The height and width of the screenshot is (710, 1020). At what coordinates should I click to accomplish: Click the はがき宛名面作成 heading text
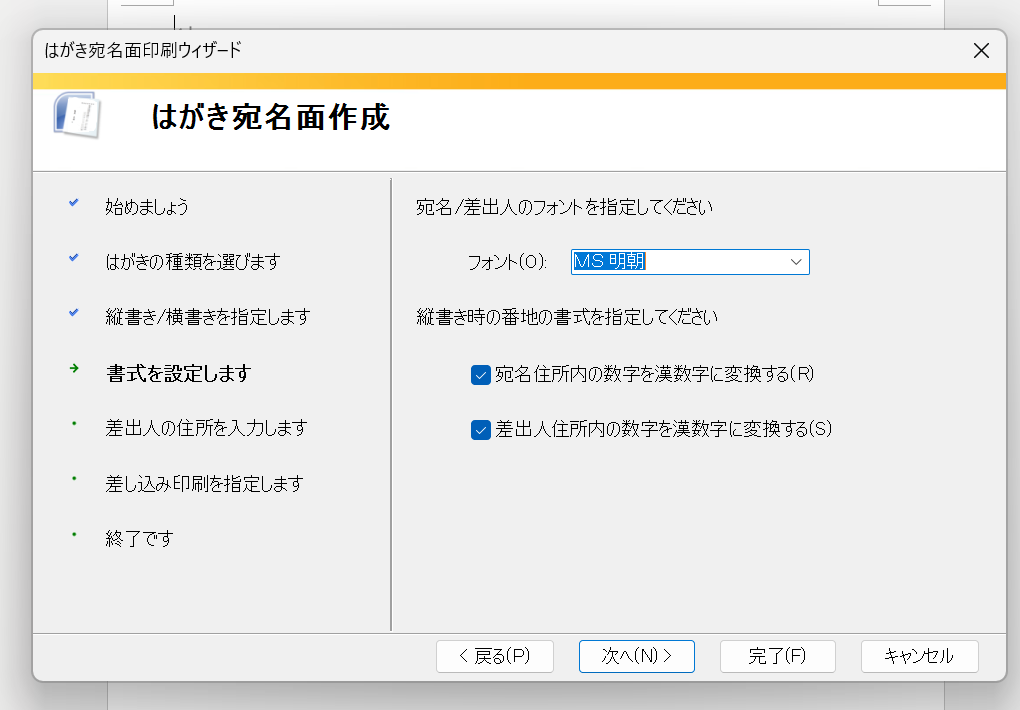[x=271, y=118]
